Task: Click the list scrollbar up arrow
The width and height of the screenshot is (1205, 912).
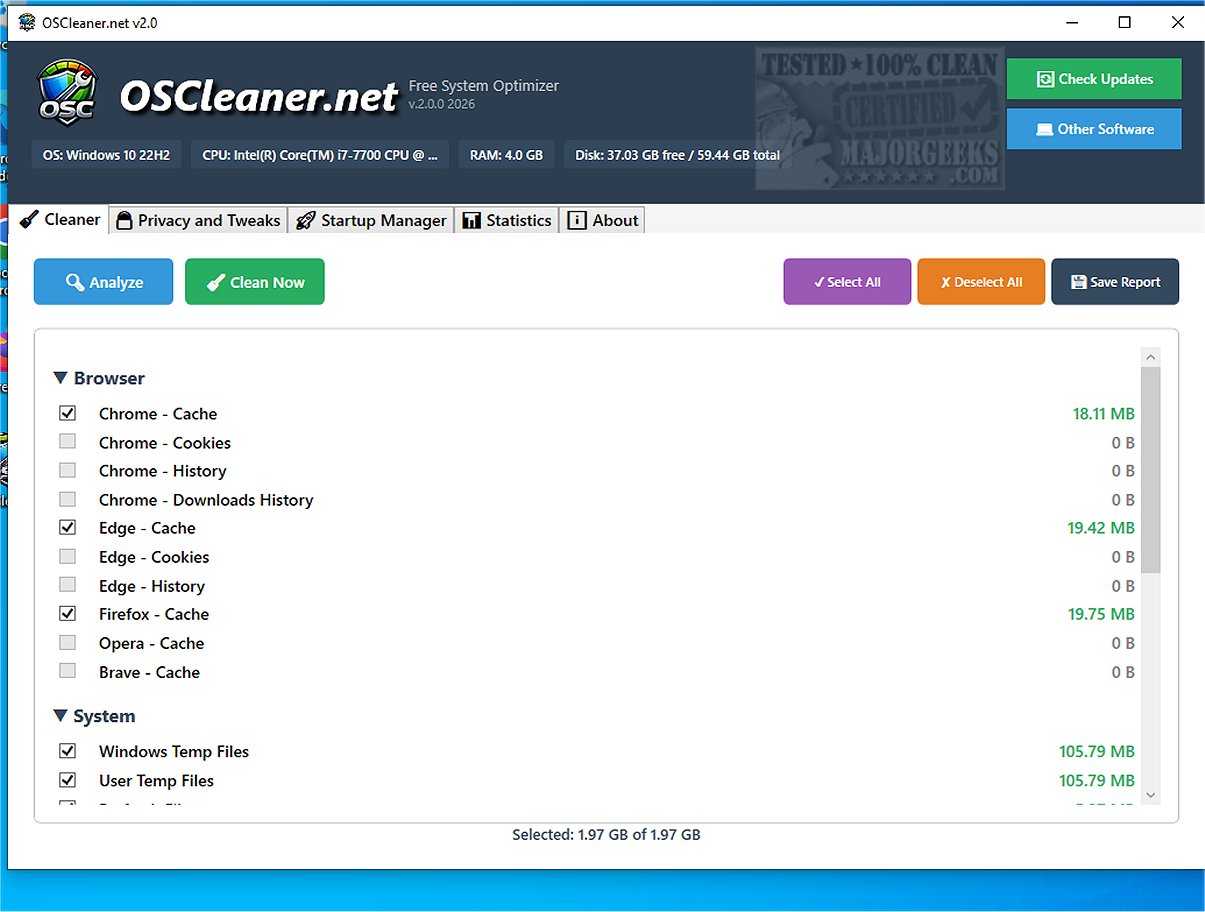Action: (x=1151, y=357)
